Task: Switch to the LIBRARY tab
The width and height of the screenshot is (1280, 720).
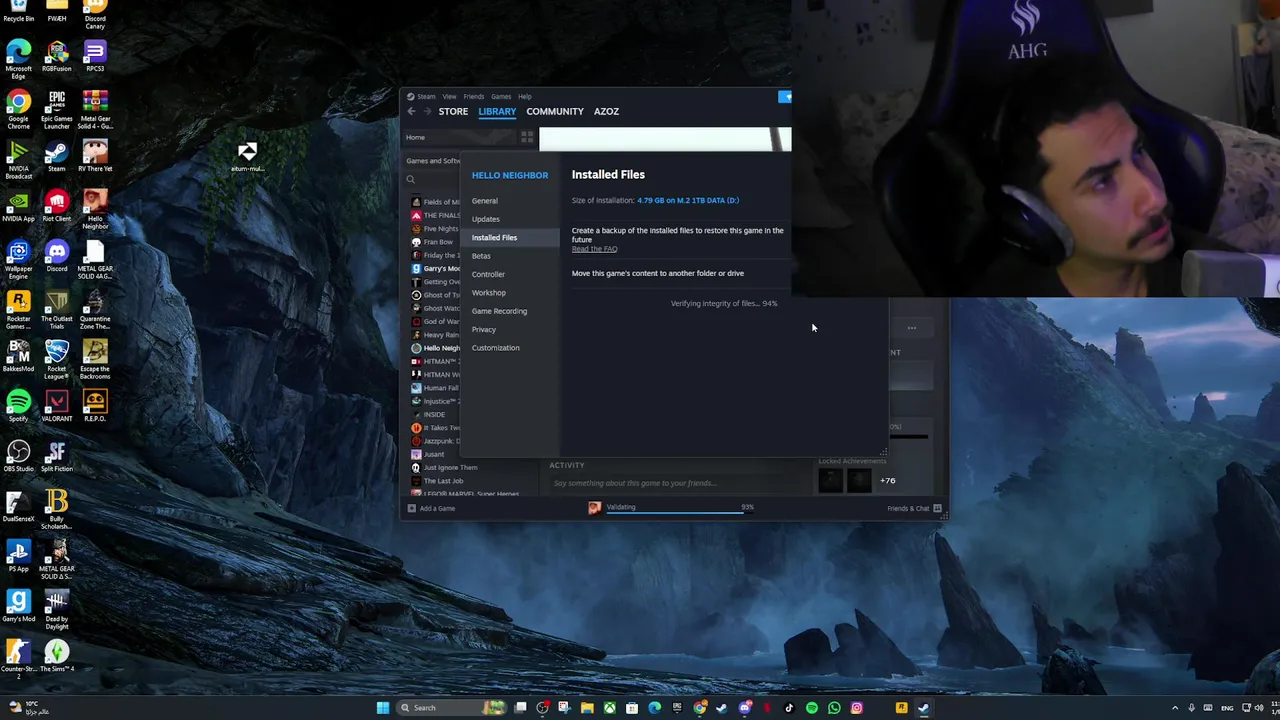Action: pos(497,111)
